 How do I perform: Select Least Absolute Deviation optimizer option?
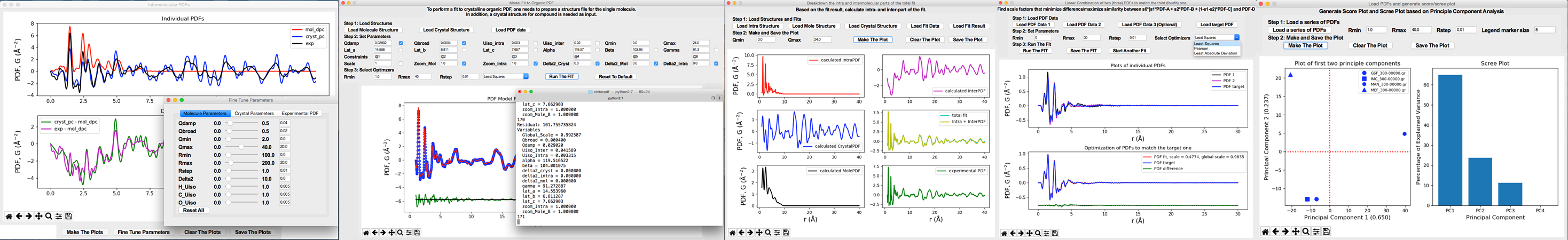coord(1216,53)
